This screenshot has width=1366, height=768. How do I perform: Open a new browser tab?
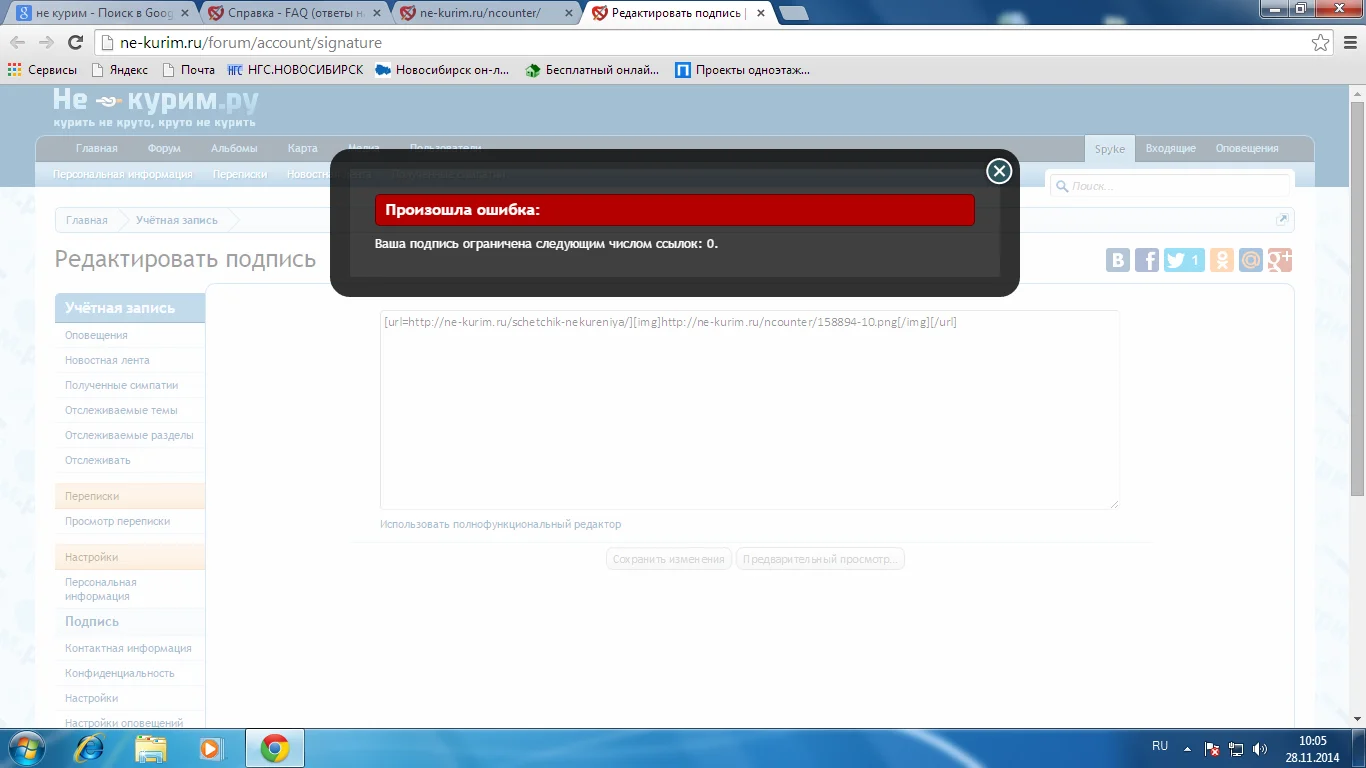794,14
